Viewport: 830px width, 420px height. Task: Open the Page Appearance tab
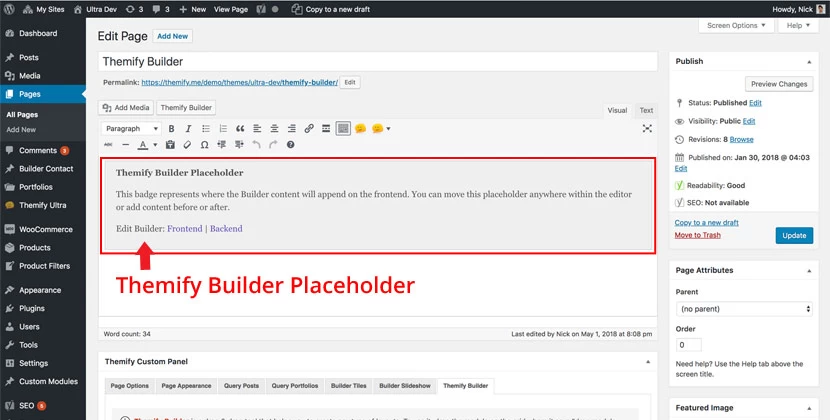(186, 386)
